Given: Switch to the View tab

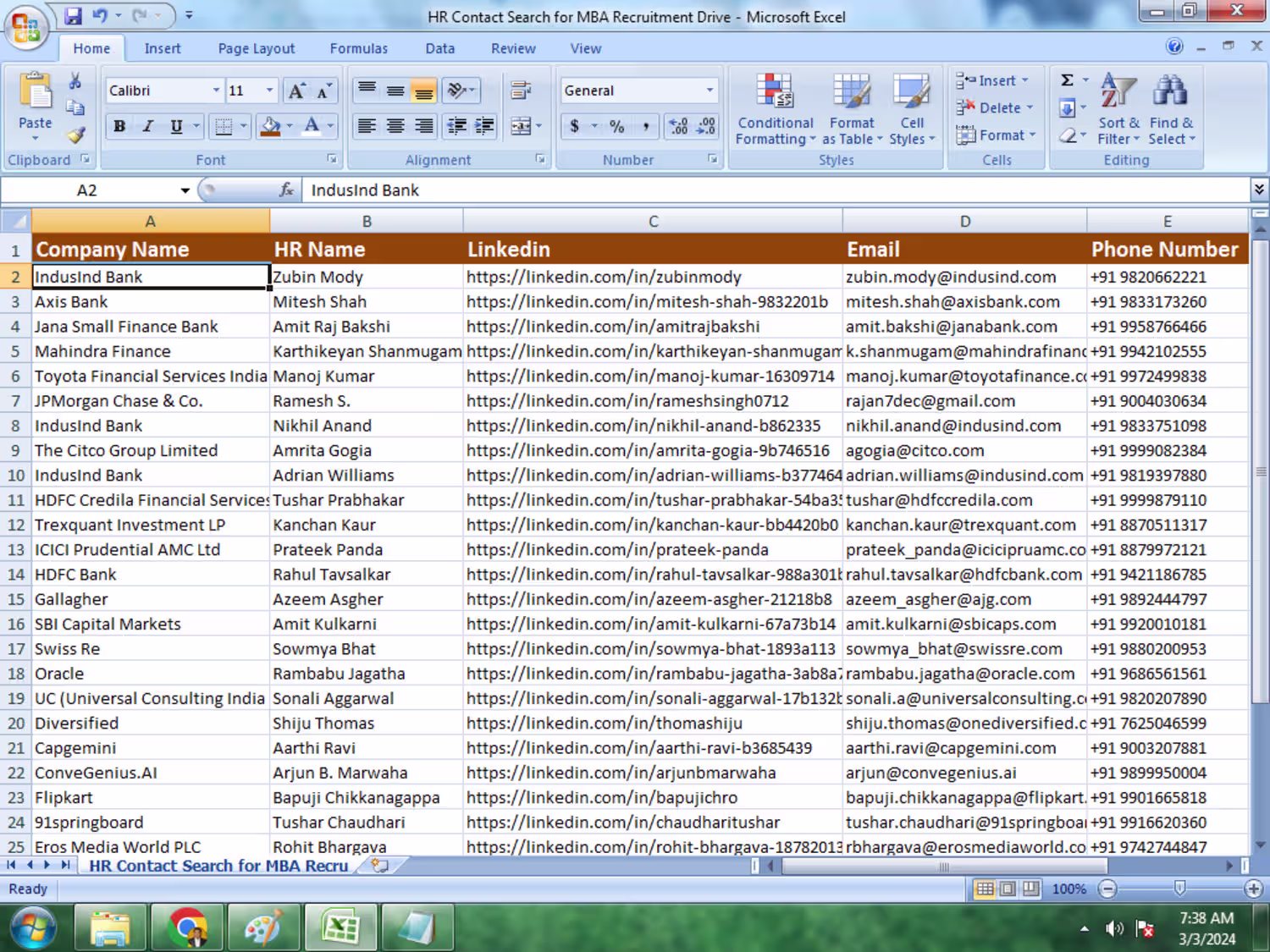Looking at the screenshot, I should pos(586,48).
